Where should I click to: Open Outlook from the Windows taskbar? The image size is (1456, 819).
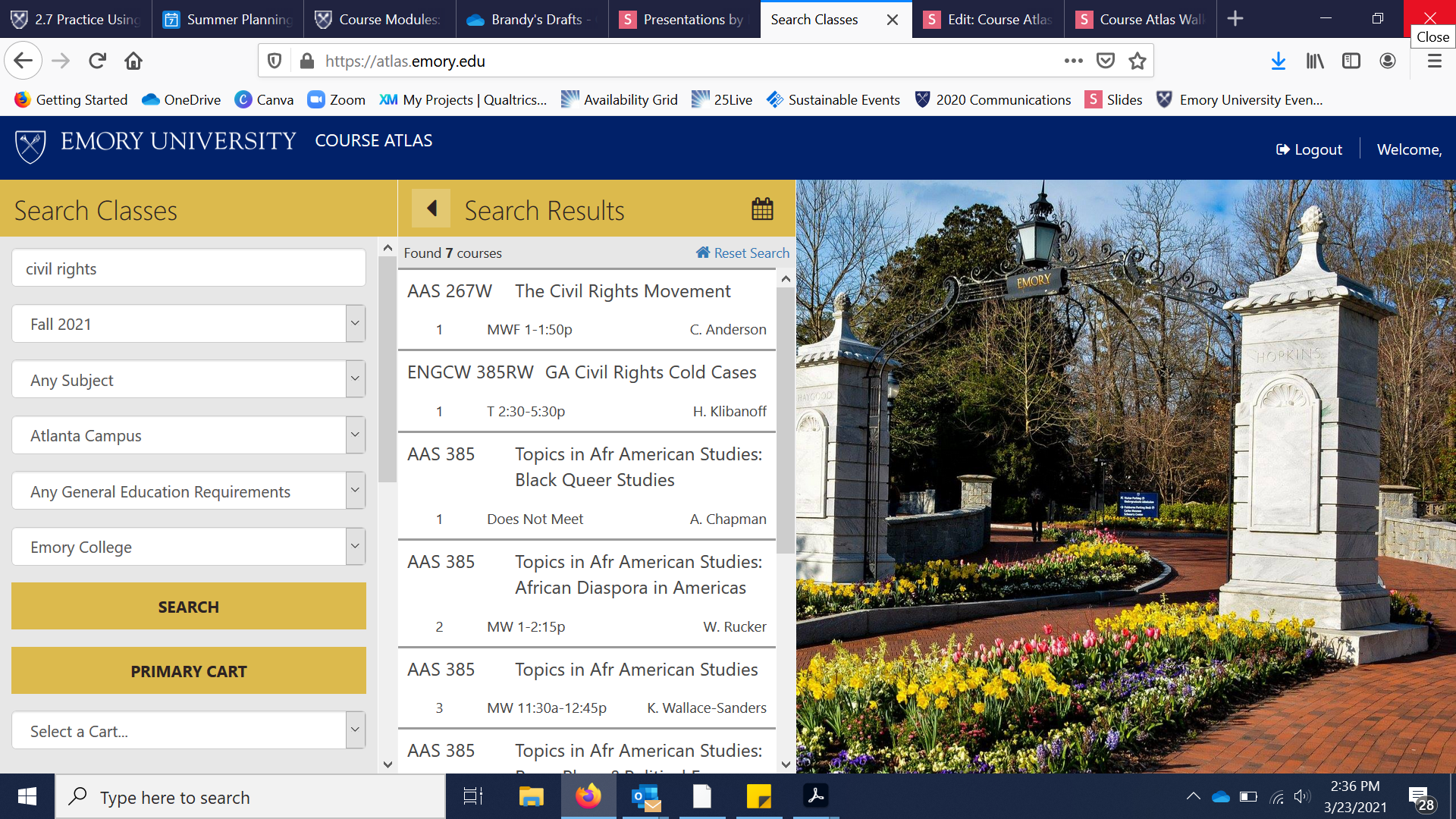point(645,796)
